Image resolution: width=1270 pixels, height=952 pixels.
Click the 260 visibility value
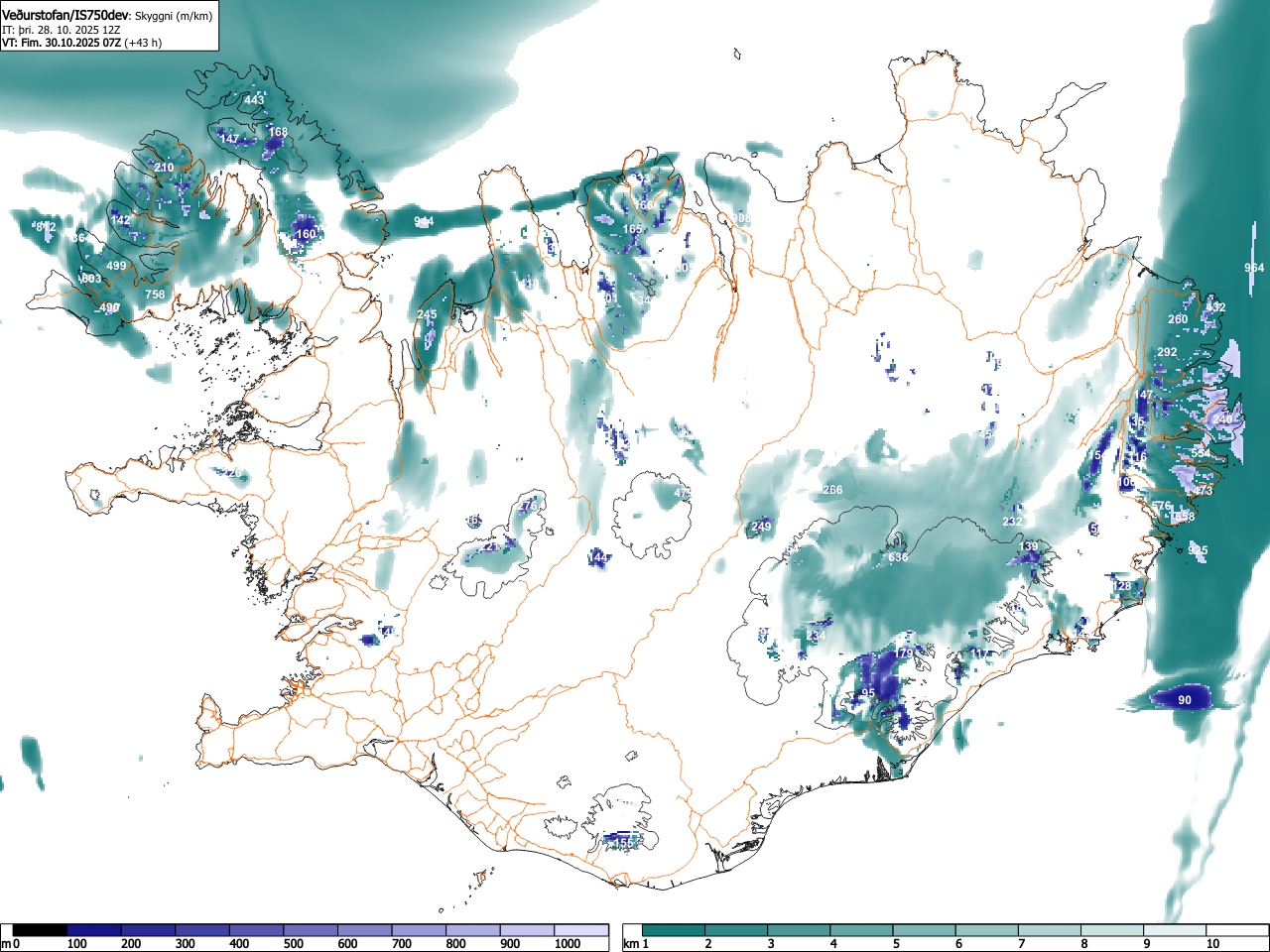click(1178, 319)
